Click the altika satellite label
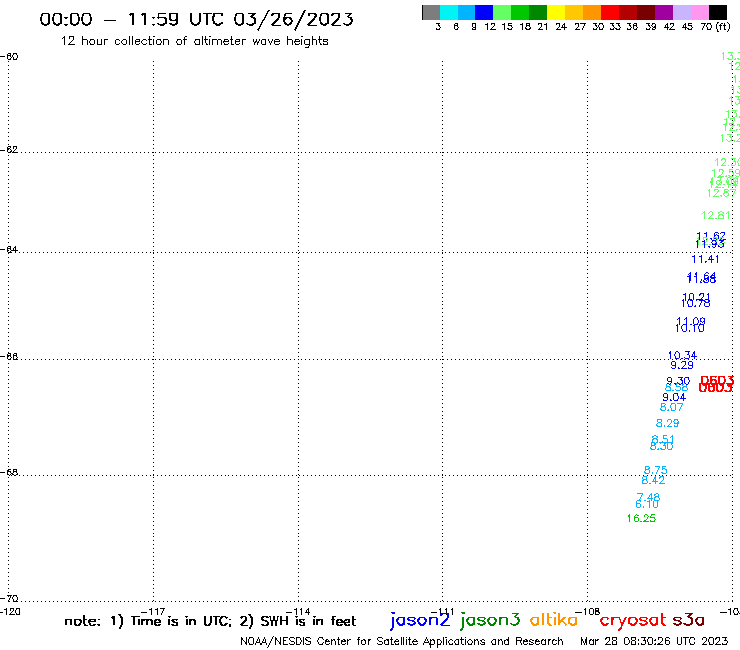Screen dimensions: 740x650 [554, 620]
